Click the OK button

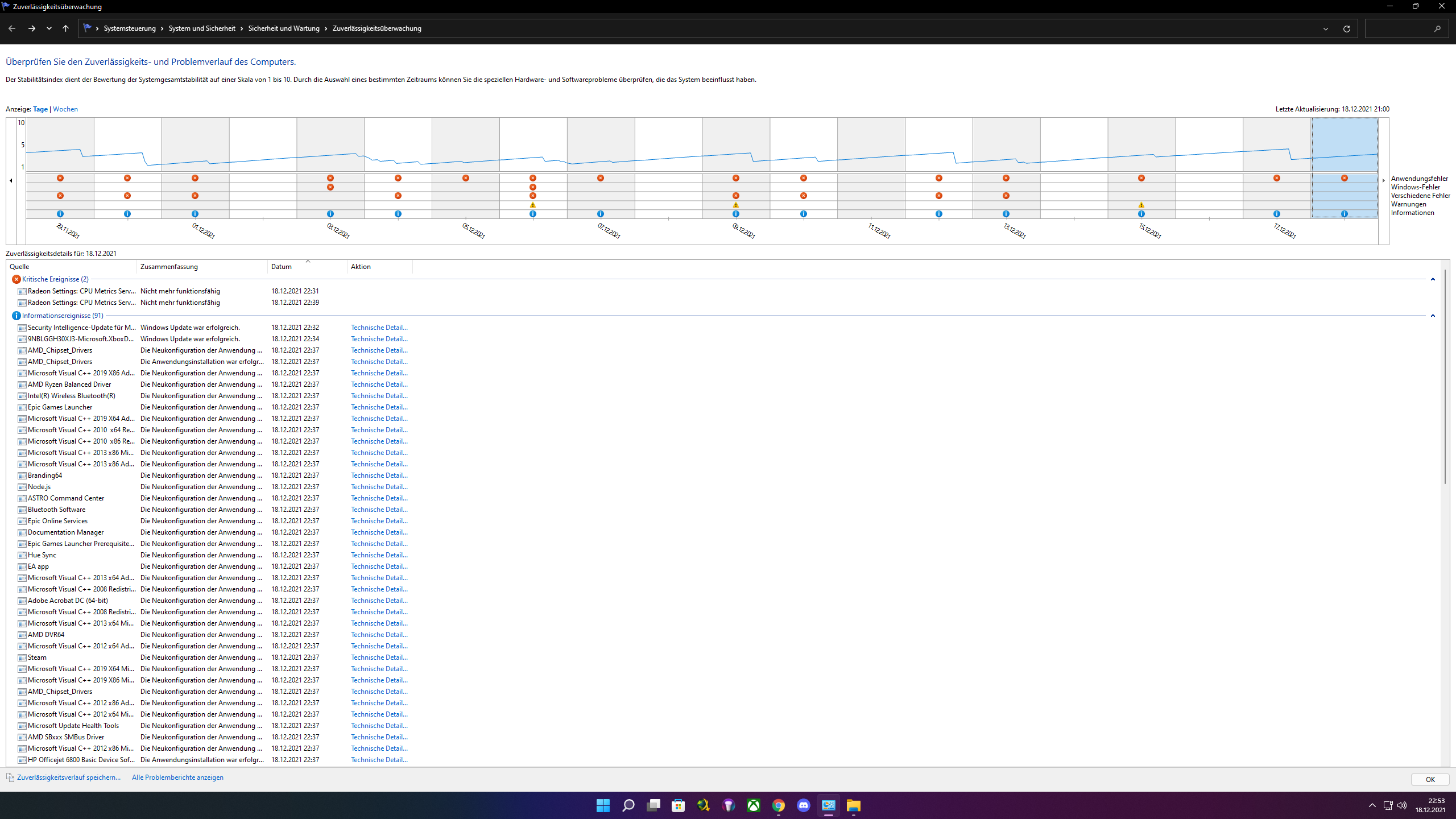pyautogui.click(x=1430, y=780)
